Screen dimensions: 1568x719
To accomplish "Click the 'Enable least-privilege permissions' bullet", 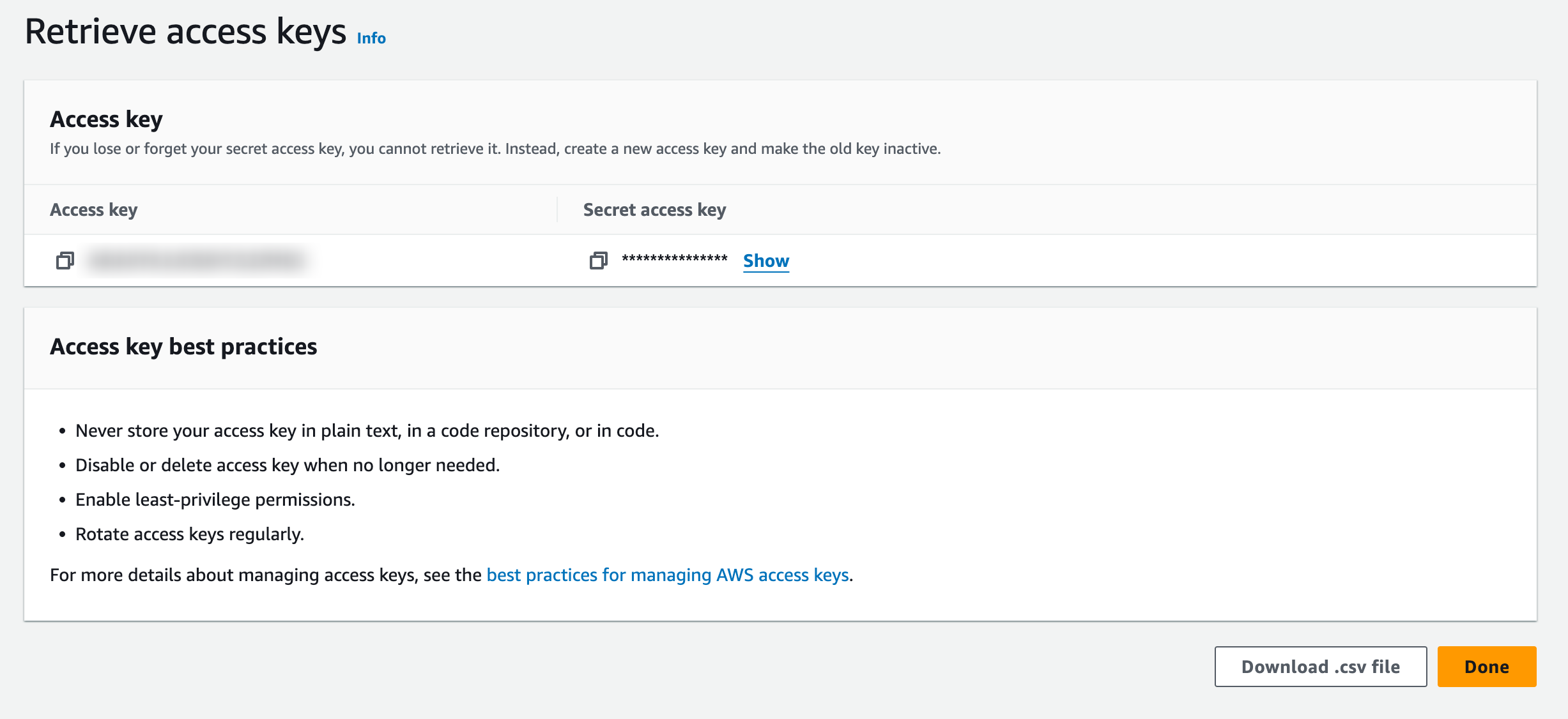I will point(215,499).
